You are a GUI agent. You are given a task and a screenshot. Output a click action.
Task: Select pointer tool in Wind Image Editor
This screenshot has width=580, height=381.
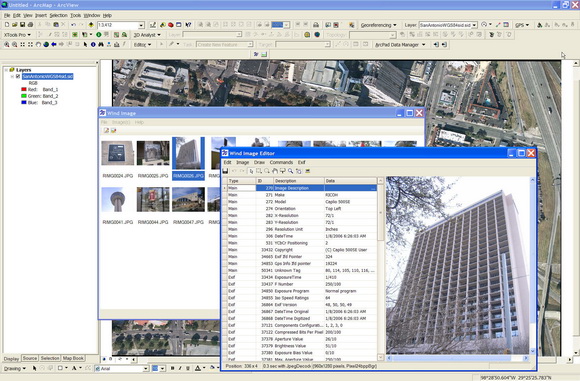pyautogui.click(x=251, y=171)
